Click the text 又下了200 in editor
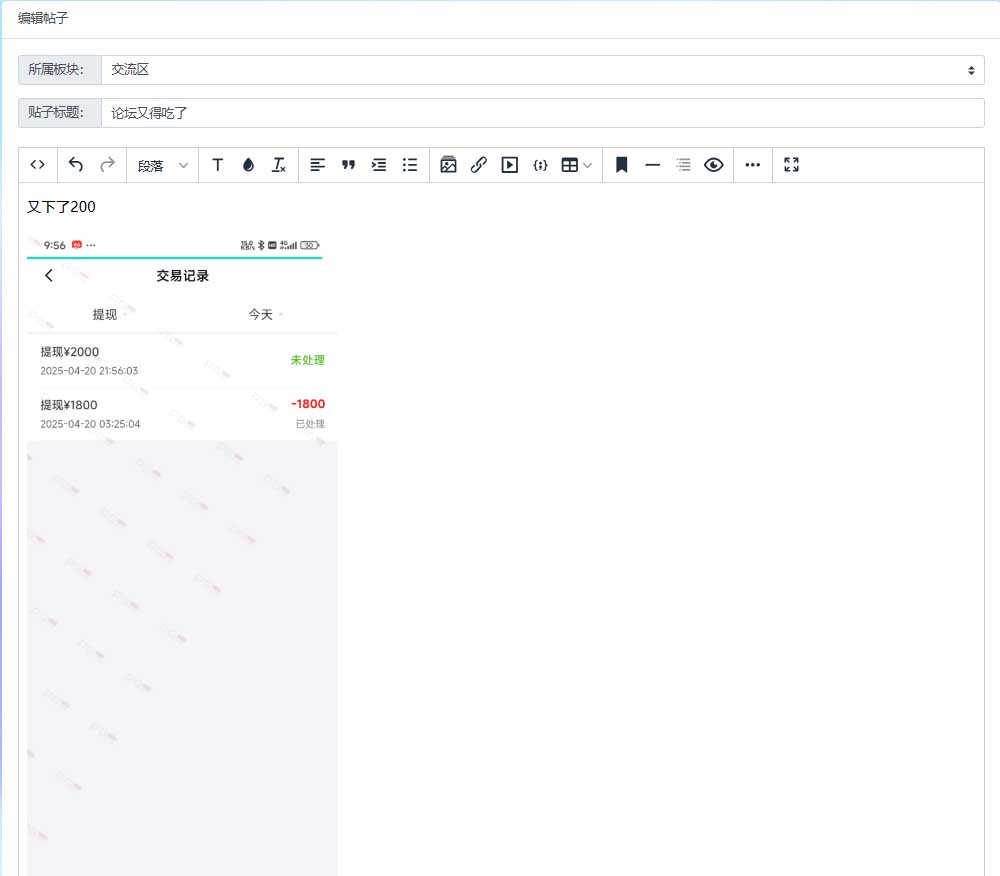Viewport: 1000px width, 876px height. coord(61,207)
